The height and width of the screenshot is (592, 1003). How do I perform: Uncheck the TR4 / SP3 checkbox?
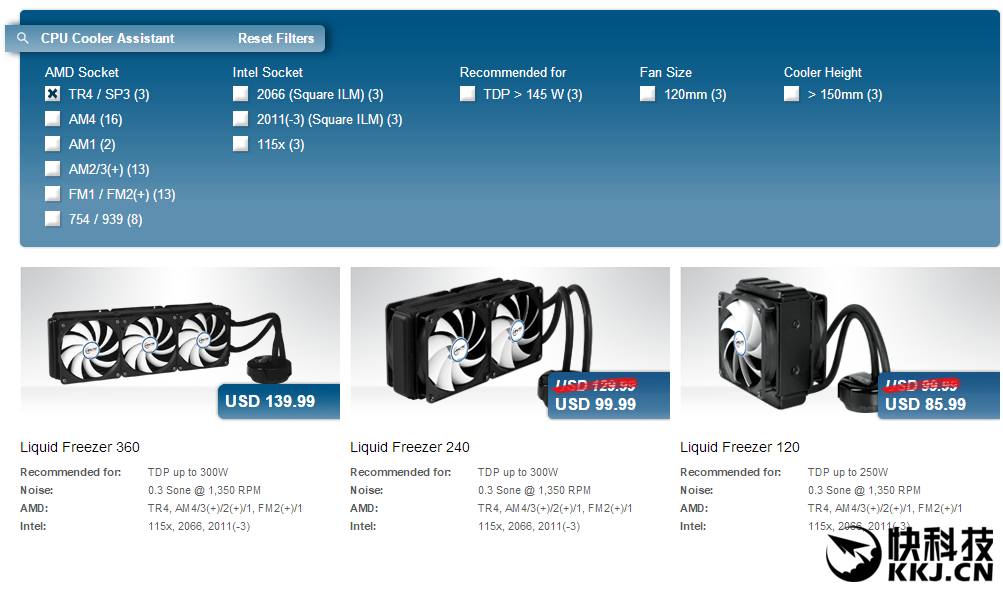[52, 94]
